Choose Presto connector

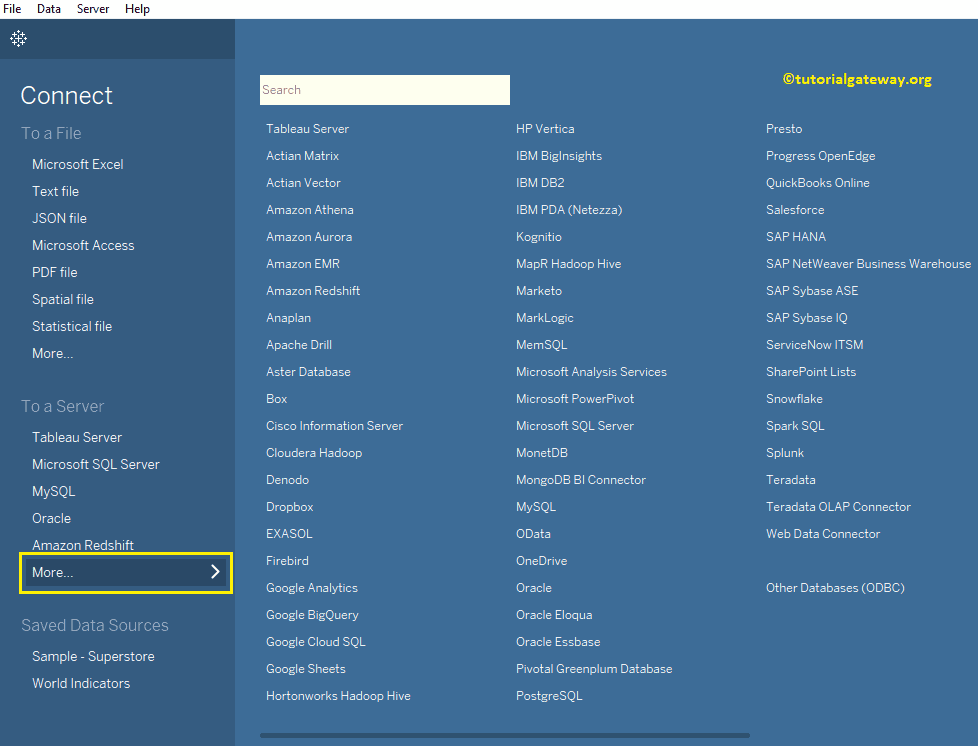coord(784,129)
